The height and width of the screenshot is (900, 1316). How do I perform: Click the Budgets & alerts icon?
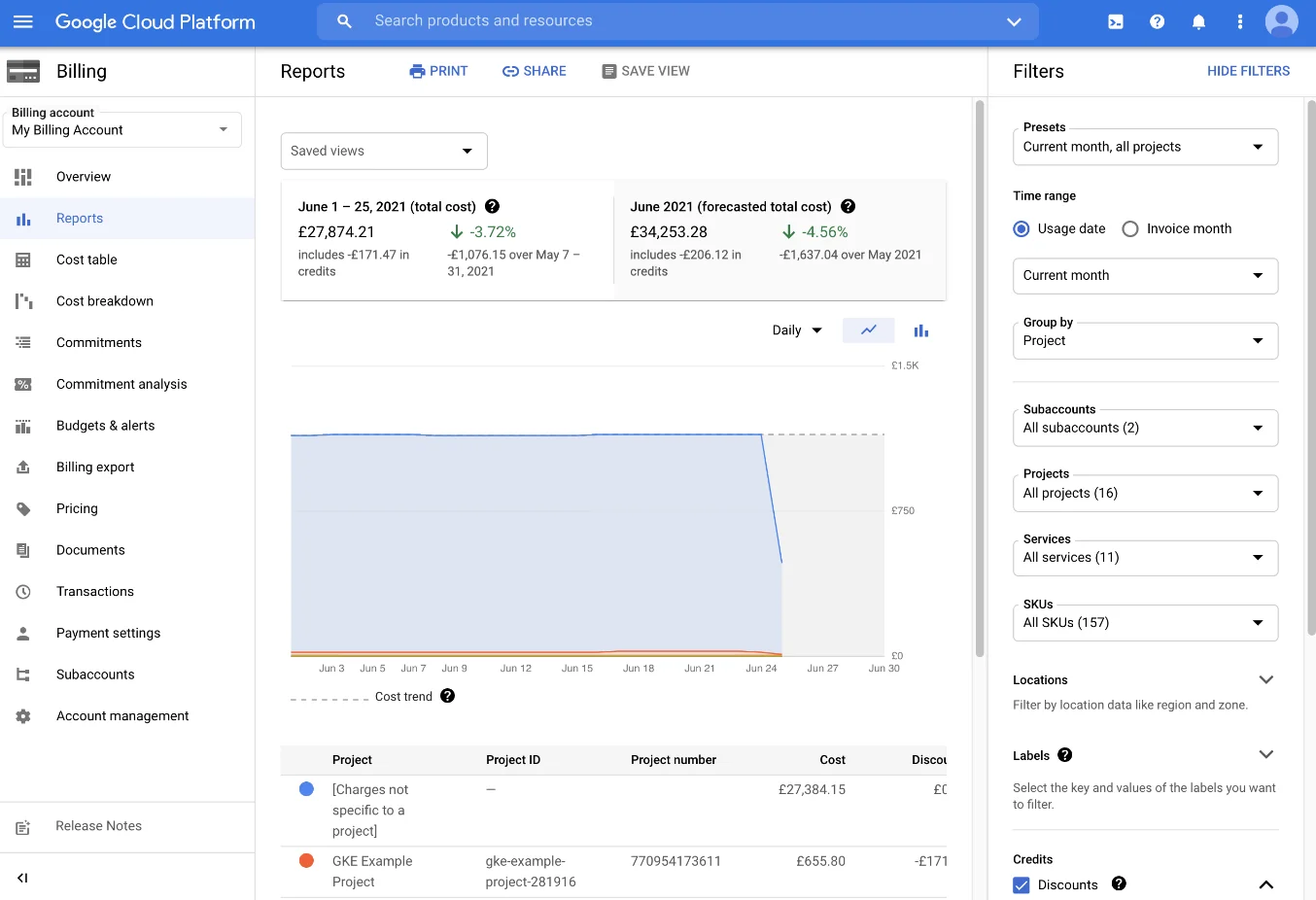click(23, 426)
